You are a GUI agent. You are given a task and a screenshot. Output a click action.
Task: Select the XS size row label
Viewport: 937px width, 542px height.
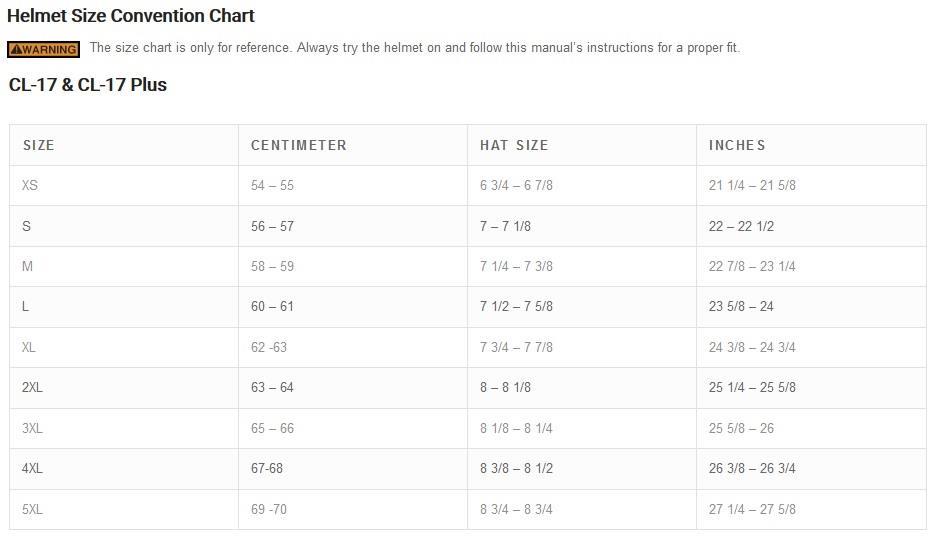click(30, 186)
